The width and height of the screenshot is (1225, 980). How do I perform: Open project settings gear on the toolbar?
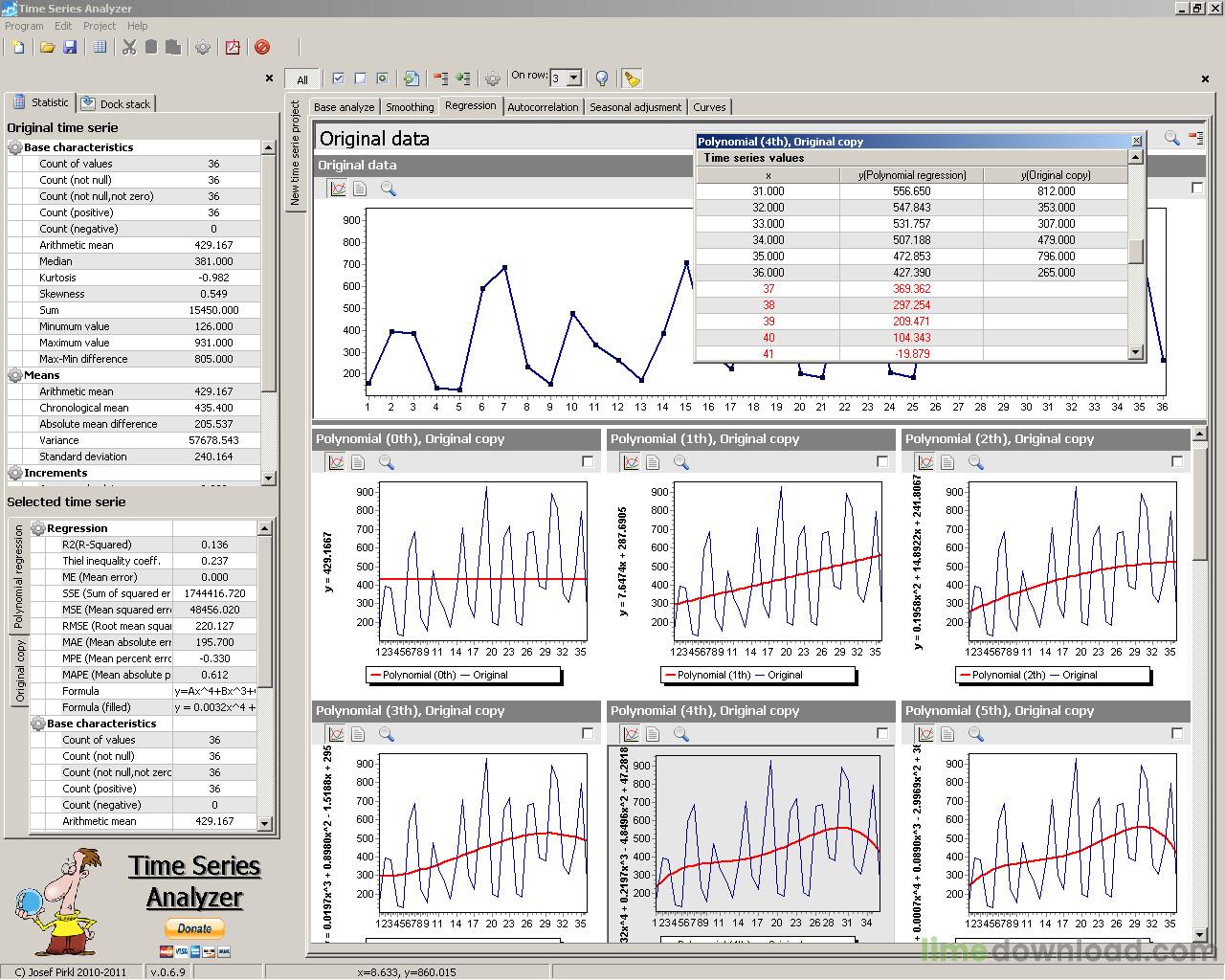[x=202, y=48]
